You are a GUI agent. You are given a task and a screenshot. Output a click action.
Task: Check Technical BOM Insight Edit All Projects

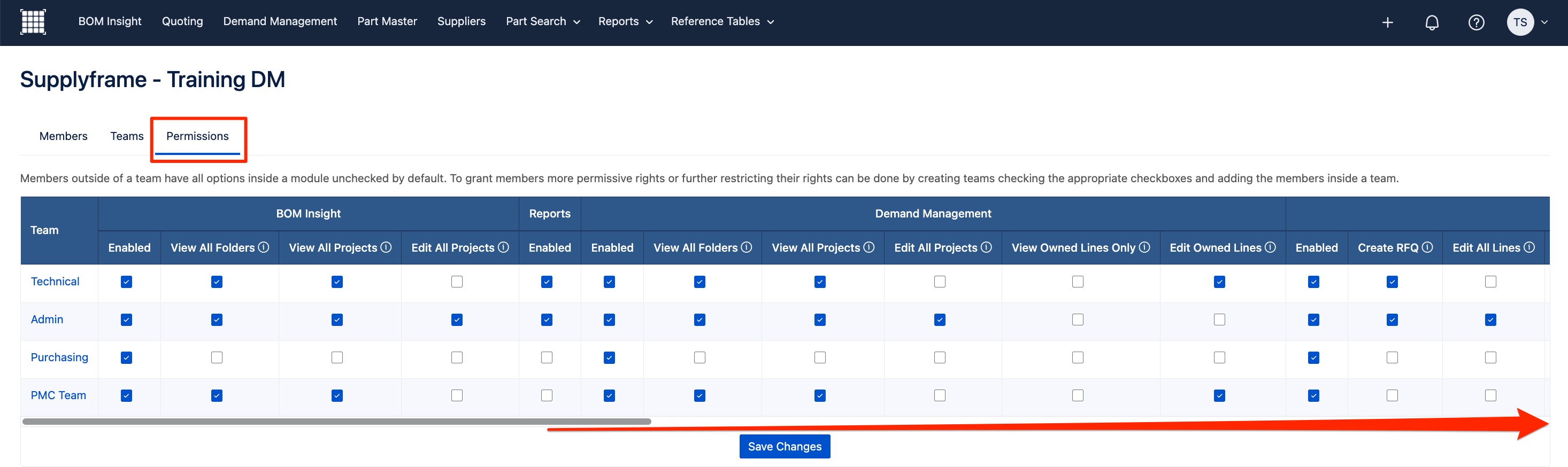click(x=457, y=282)
